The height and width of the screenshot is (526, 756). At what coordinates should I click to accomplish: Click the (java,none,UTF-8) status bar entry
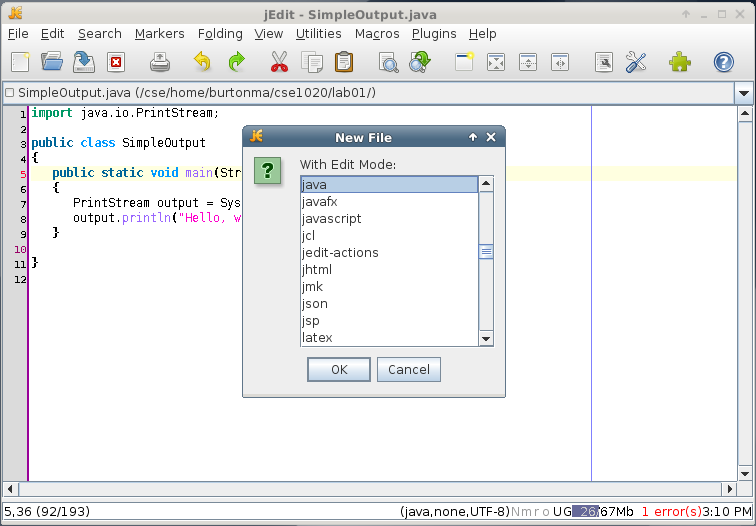(455, 512)
